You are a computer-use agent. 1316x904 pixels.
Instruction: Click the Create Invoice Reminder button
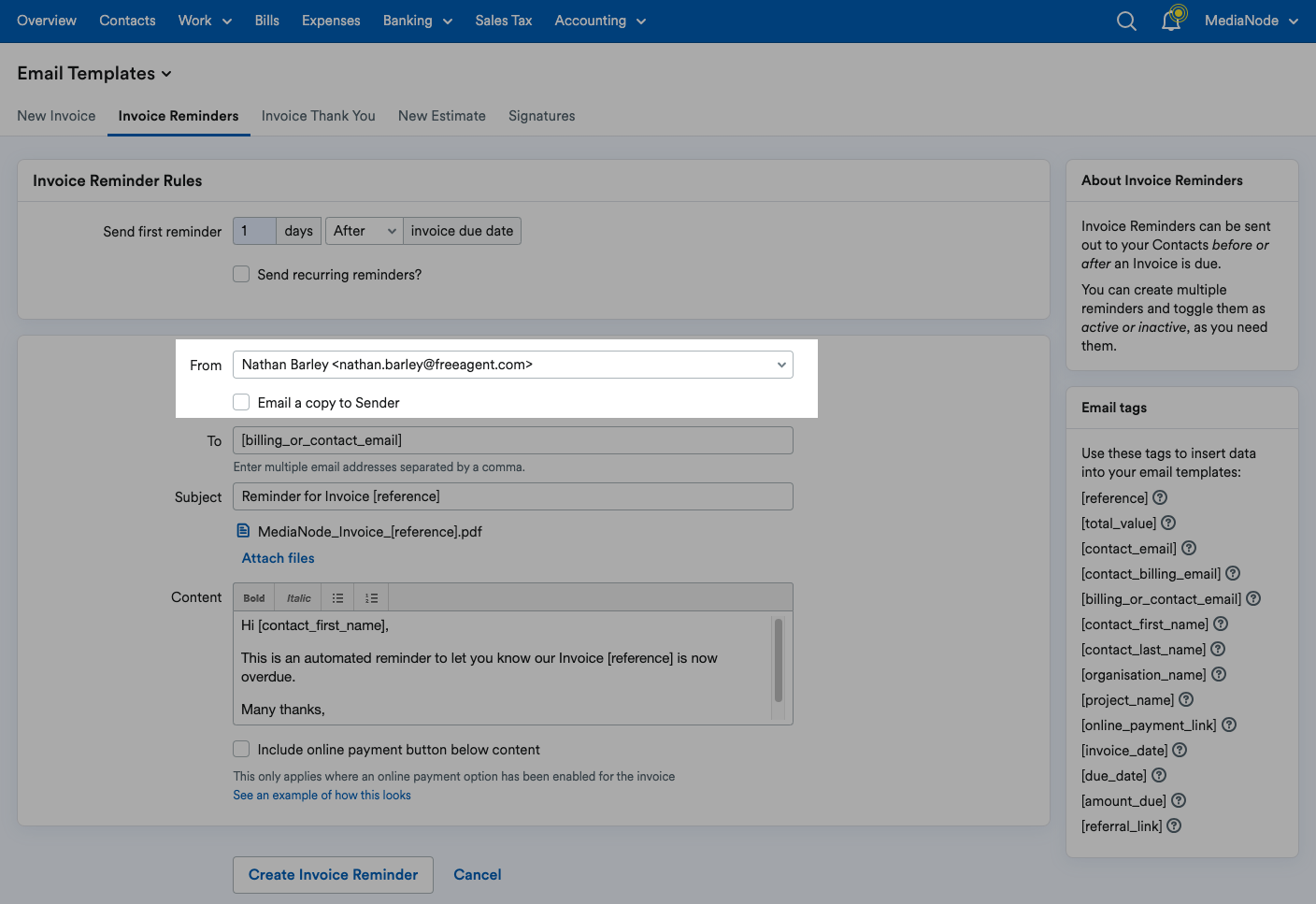tap(333, 875)
